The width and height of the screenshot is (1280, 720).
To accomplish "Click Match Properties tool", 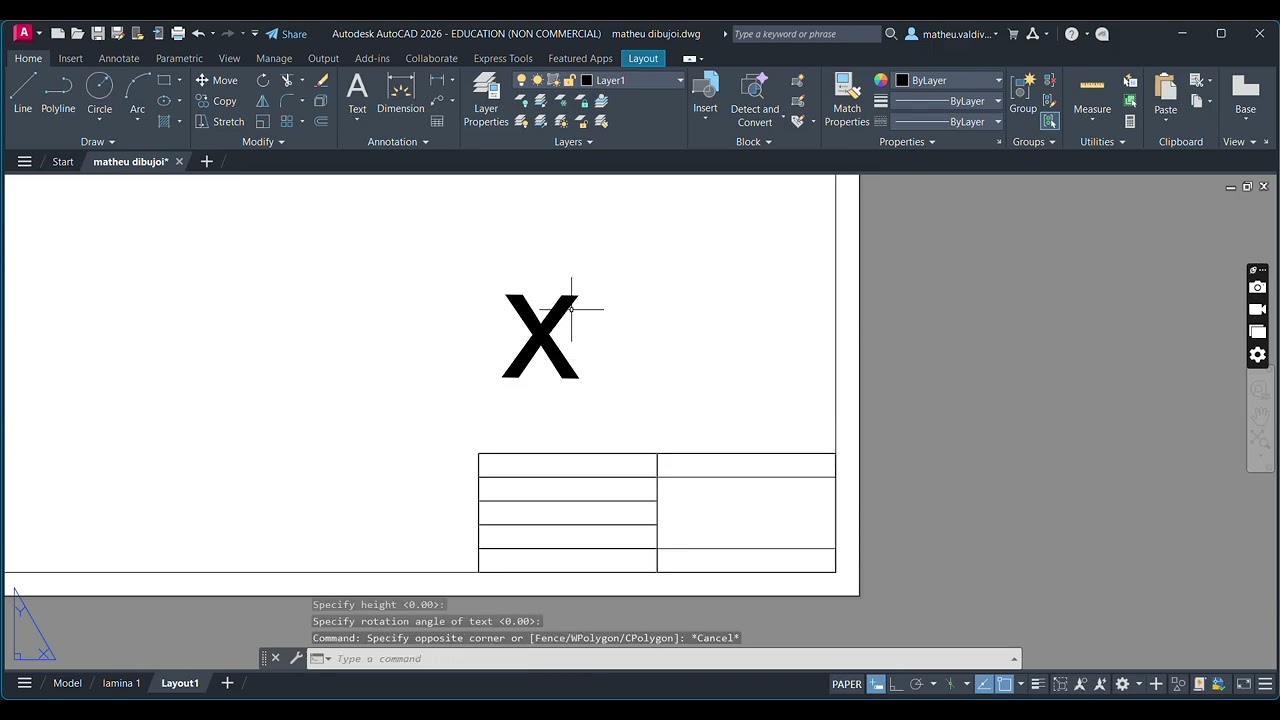I will [x=847, y=100].
